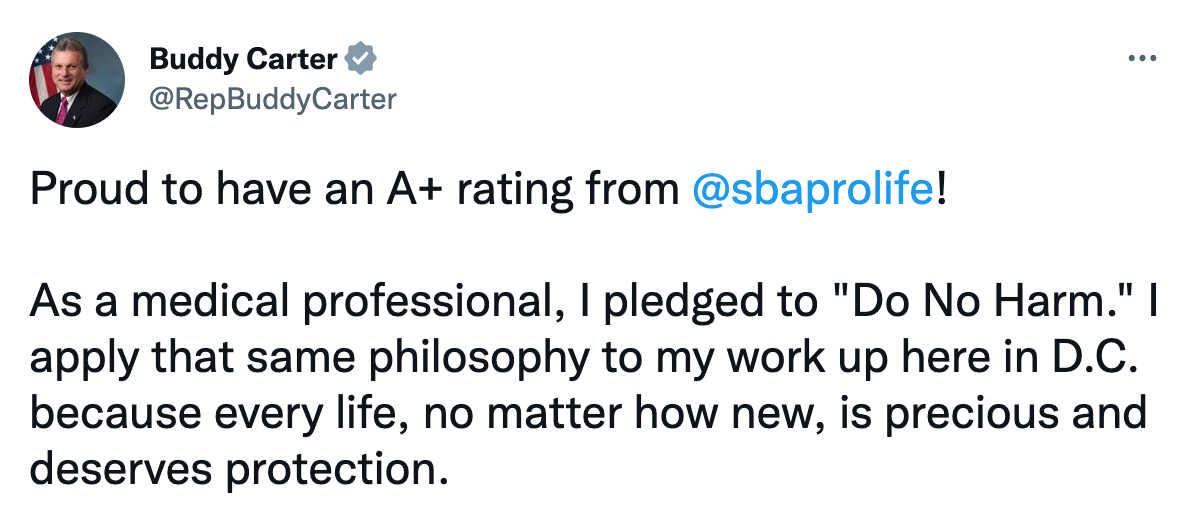The image size is (1186, 514).
Task: Click the "Proud to have" opening words
Action: click(x=140, y=190)
